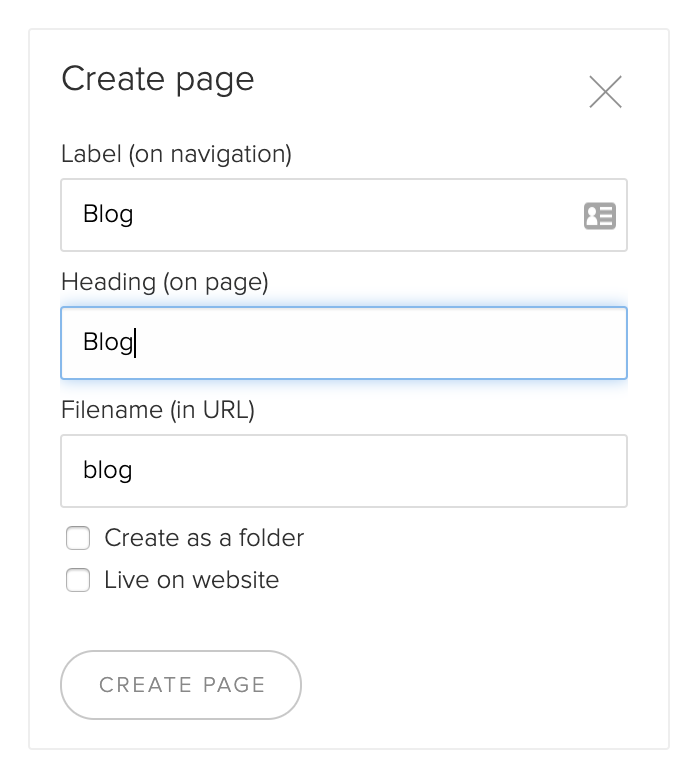Image resolution: width=700 pixels, height=782 pixels.
Task: Click the "Label (on navigation)" caption
Action: [176, 154]
